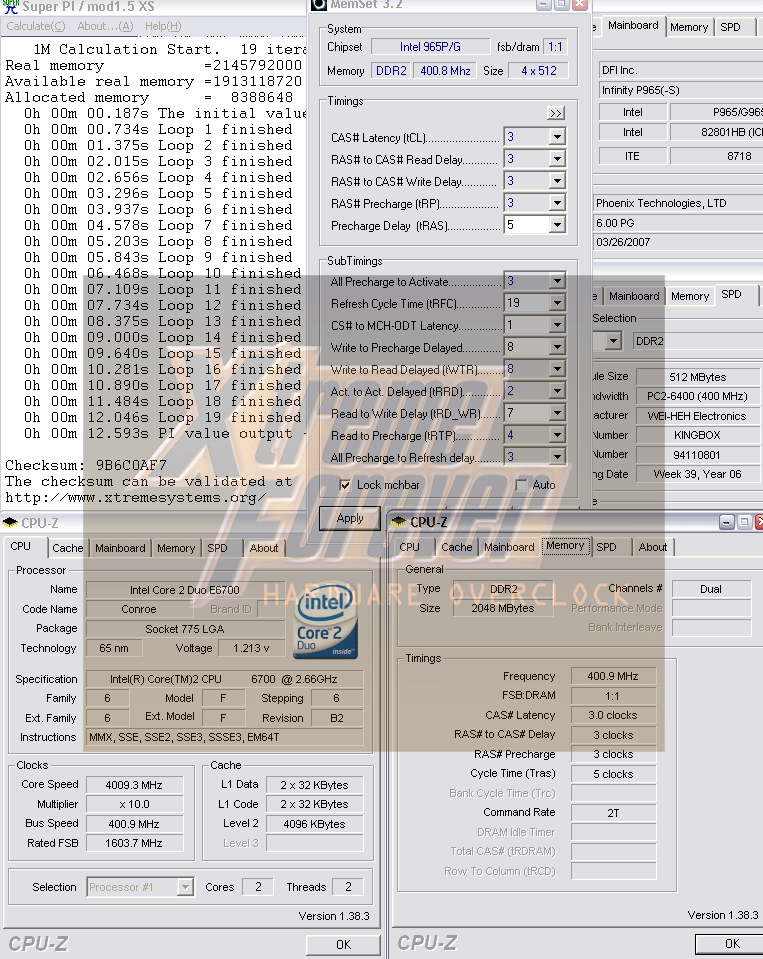Viewport: 763px width, 959px height.
Task: Minimize the MemSet window
Action: (543, 5)
